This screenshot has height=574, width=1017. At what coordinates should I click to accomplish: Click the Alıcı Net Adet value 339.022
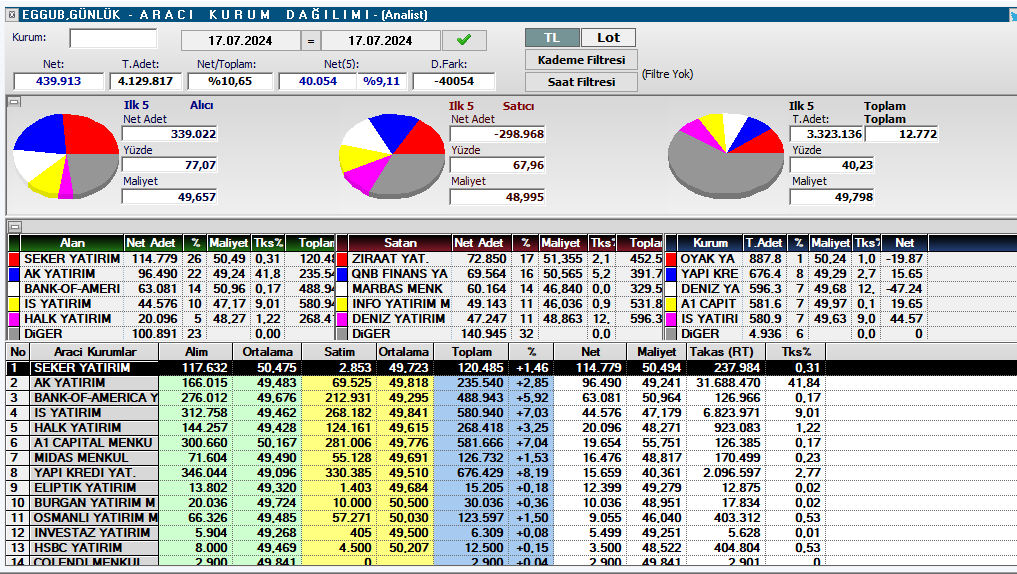pyautogui.click(x=170, y=134)
